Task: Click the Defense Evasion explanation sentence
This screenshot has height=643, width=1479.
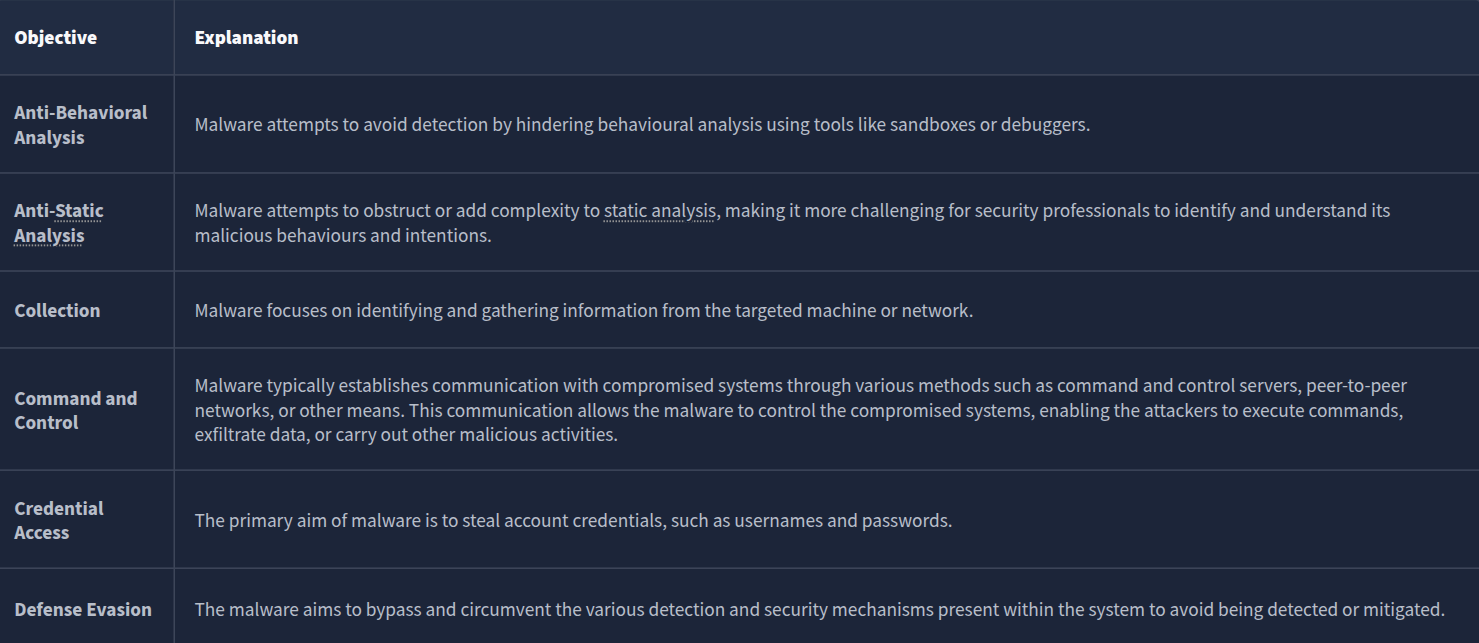Action: 819,609
